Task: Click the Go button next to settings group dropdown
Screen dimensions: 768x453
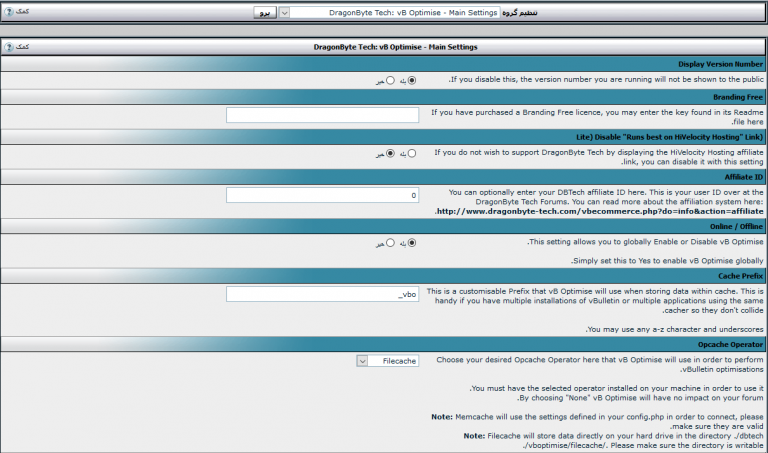Action: coord(265,13)
